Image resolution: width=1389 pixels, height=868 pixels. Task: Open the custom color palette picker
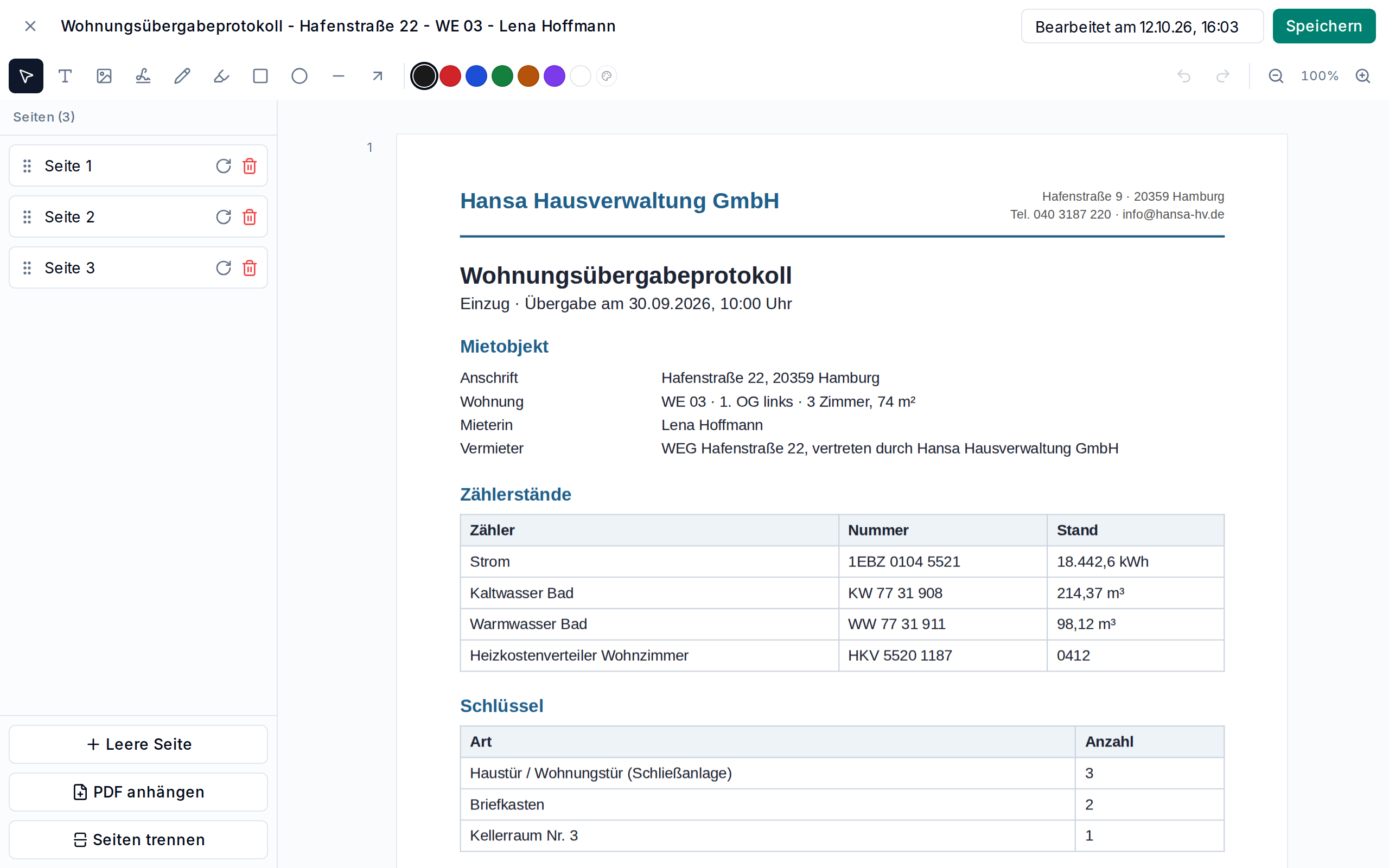tap(607, 76)
